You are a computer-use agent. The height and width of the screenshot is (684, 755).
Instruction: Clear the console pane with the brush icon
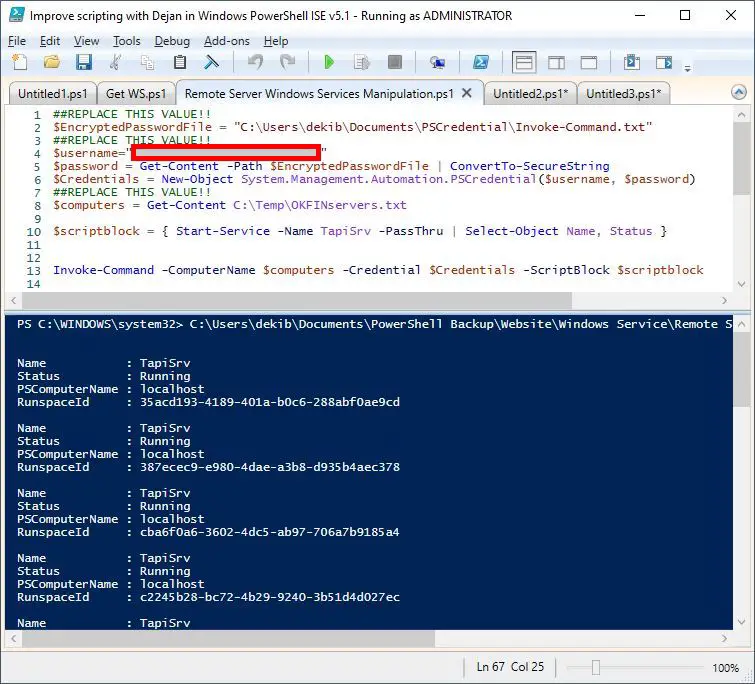[x=211, y=63]
